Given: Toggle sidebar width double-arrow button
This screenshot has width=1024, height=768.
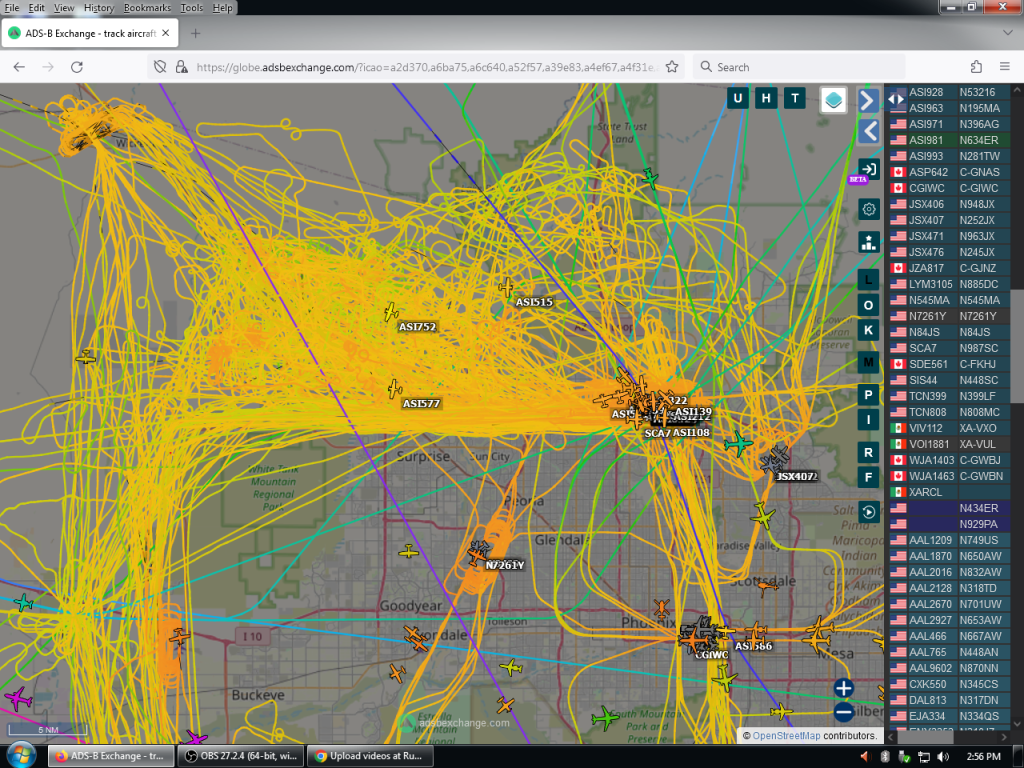Looking at the screenshot, I should (896, 99).
